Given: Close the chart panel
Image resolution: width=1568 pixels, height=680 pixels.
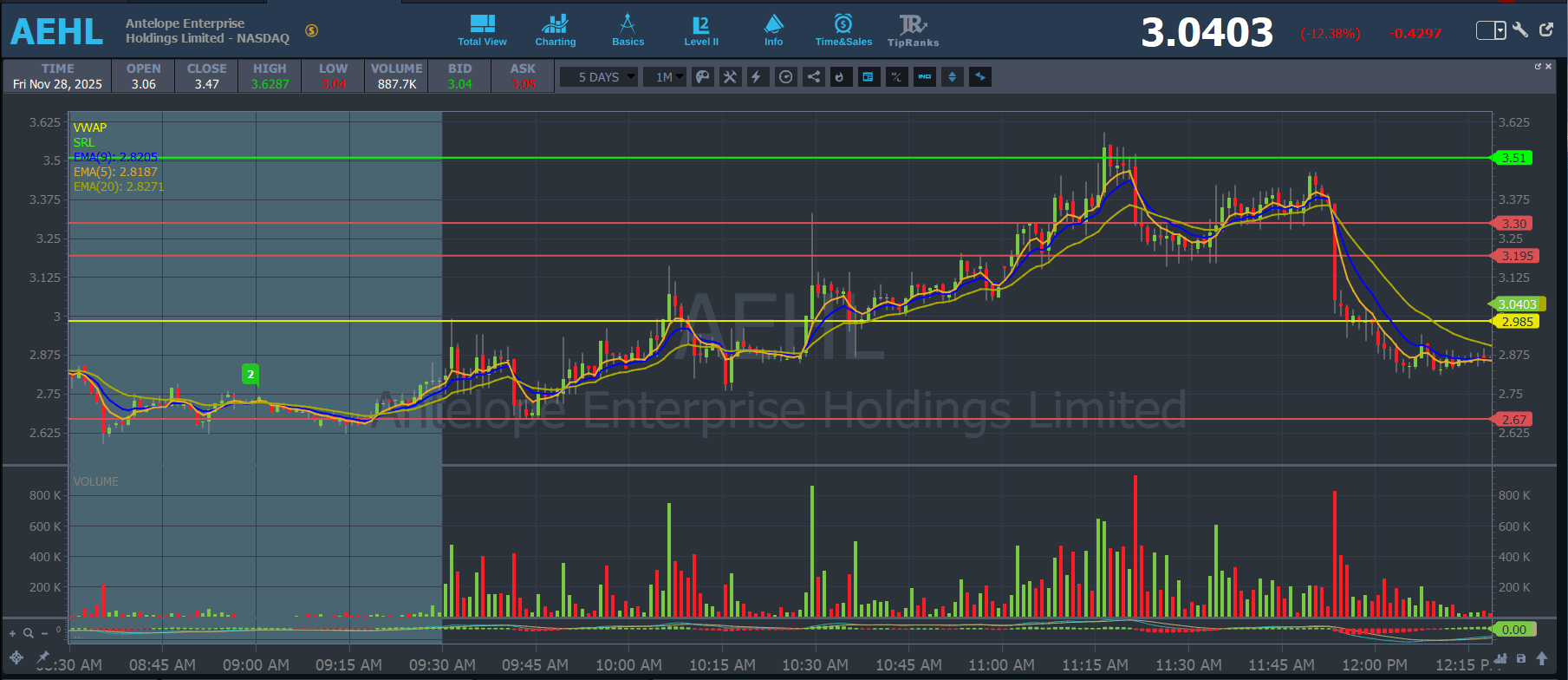Looking at the screenshot, I should tap(1548, 67).
